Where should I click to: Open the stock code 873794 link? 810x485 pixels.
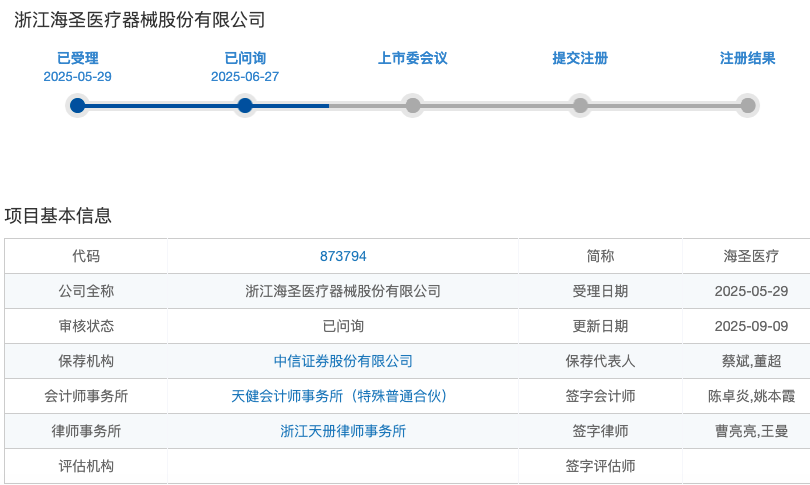pos(343,256)
